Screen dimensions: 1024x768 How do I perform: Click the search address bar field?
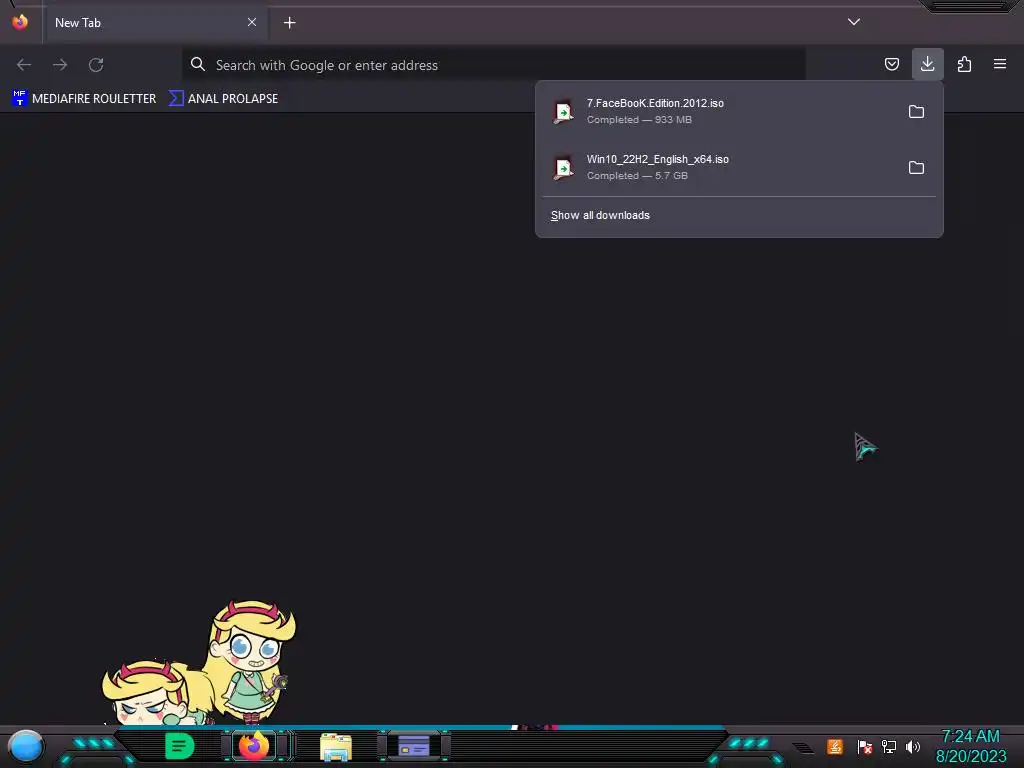[494, 65]
